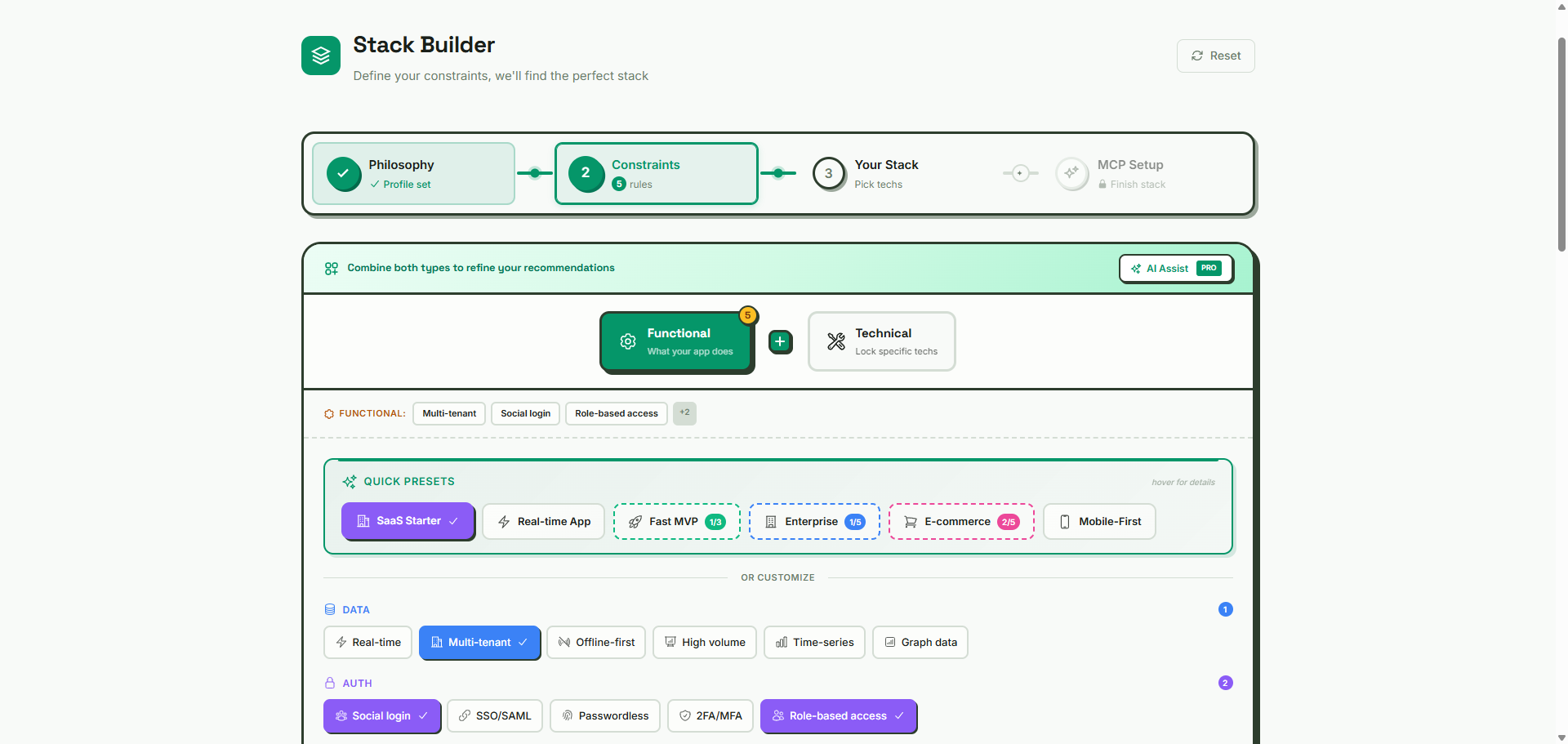The width and height of the screenshot is (1568, 744).
Task: Switch to the Constraints step
Action: point(656,173)
